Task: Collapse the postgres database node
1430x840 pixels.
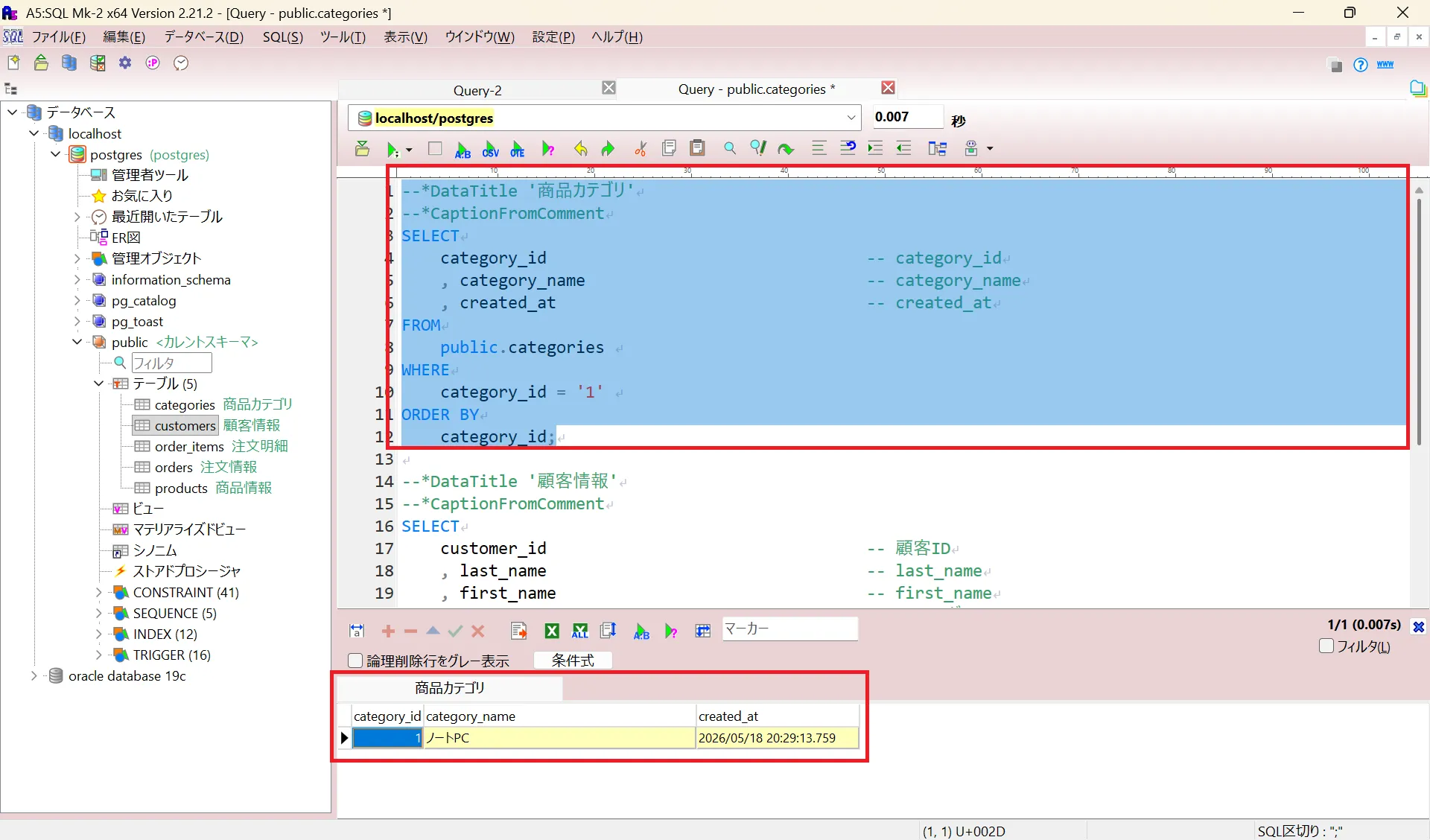Action: [x=56, y=154]
